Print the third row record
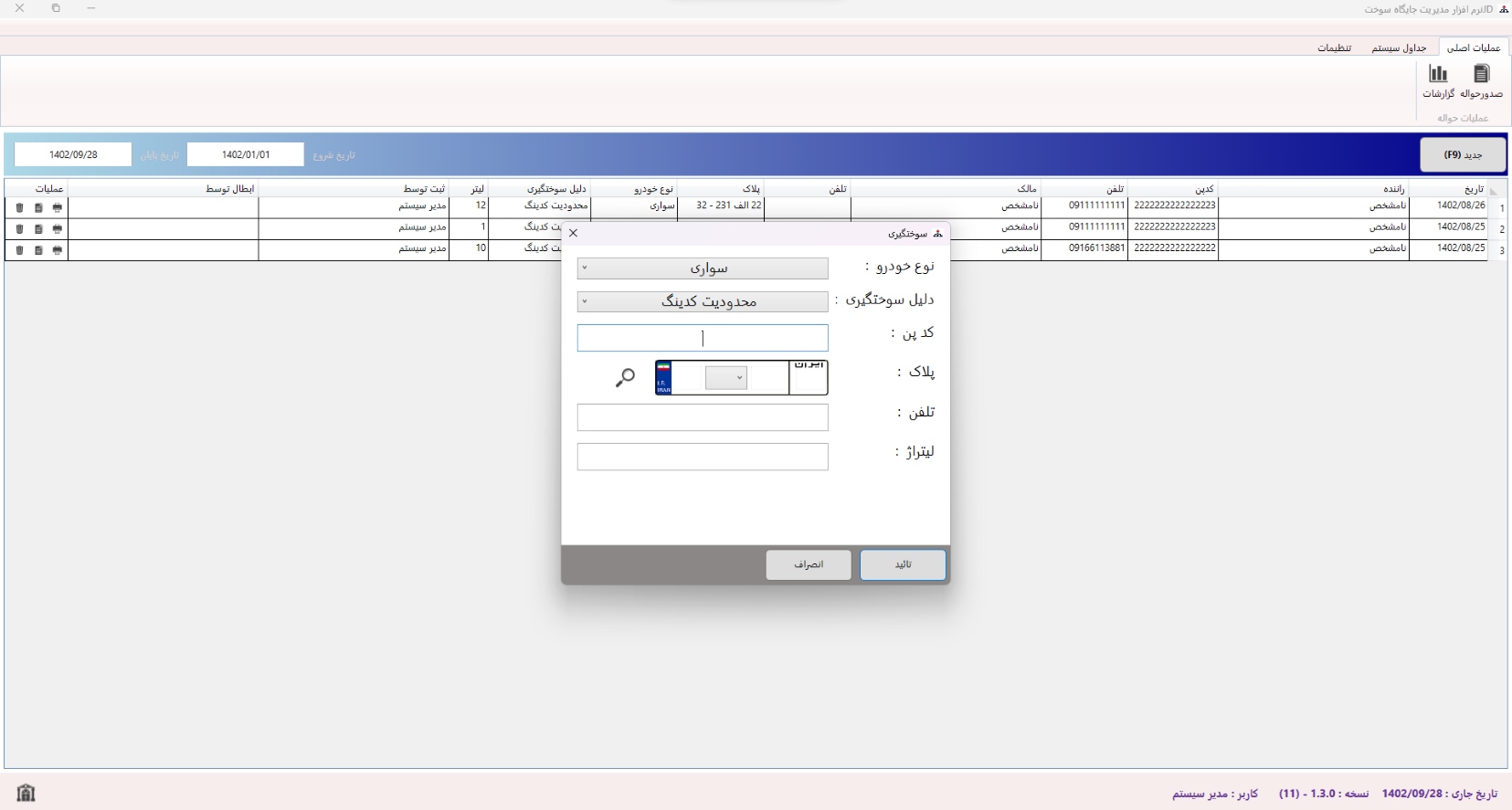Screen dimensions: 1512x810 click(x=58, y=250)
